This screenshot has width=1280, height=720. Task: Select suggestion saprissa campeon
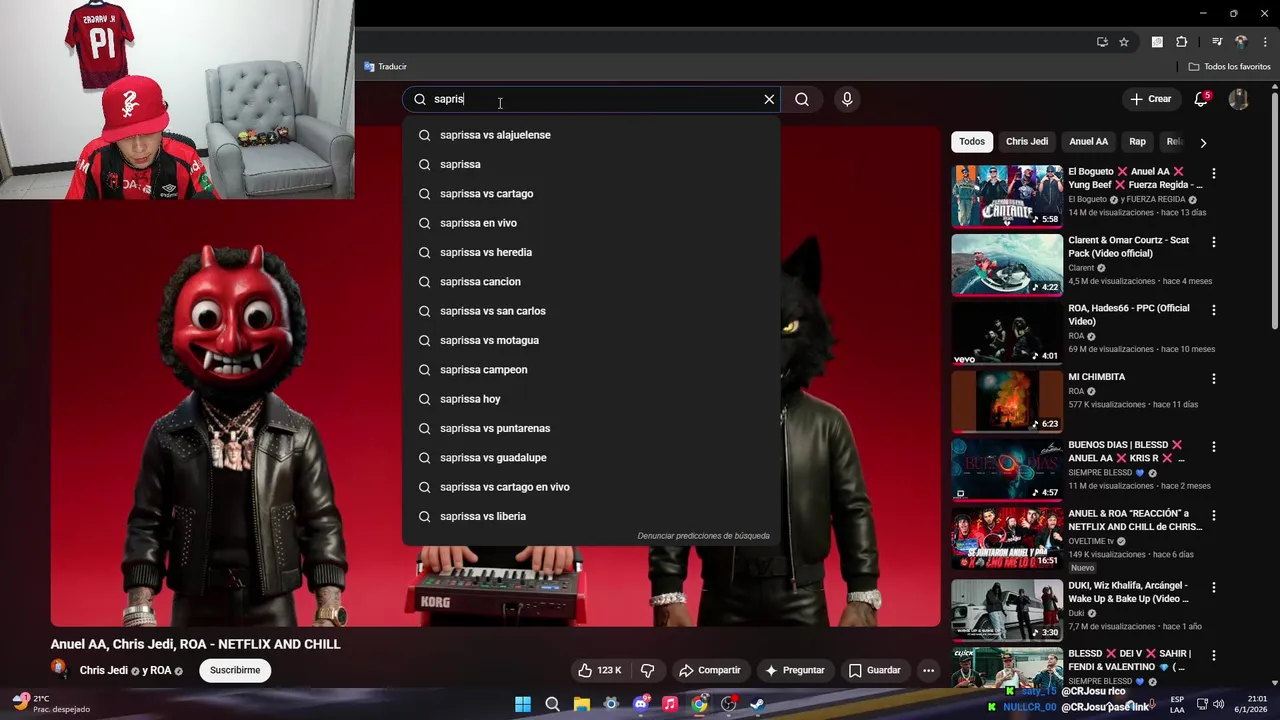click(x=591, y=370)
